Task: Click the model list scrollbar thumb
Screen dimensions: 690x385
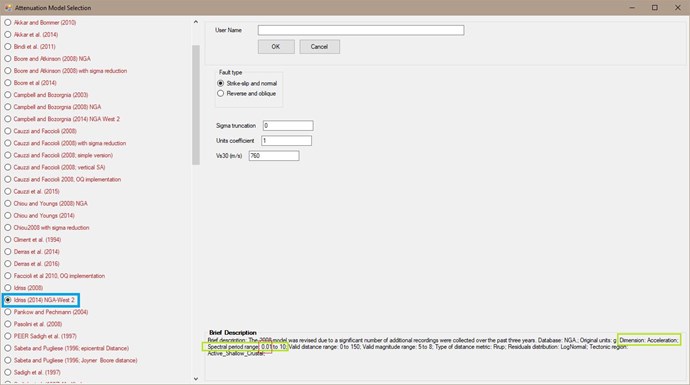Action: tap(196, 105)
